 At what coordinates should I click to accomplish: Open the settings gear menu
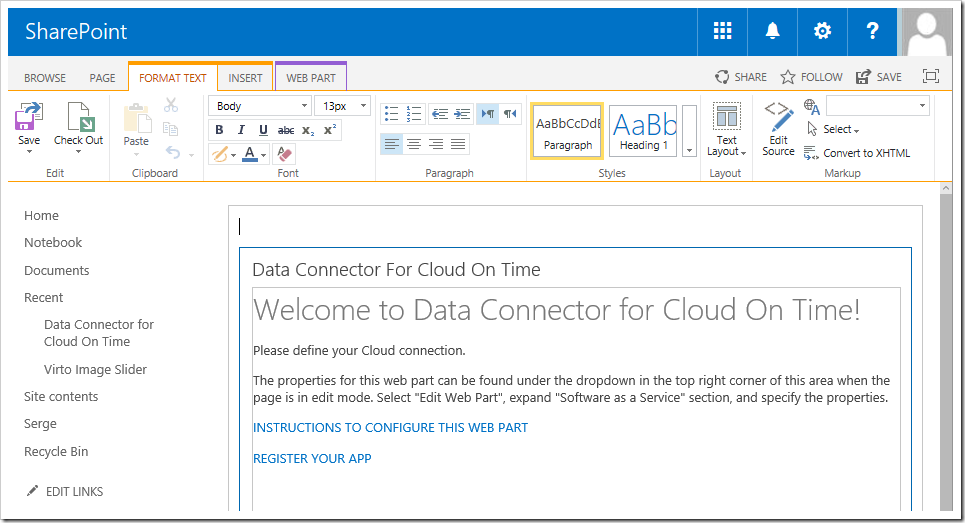[822, 31]
